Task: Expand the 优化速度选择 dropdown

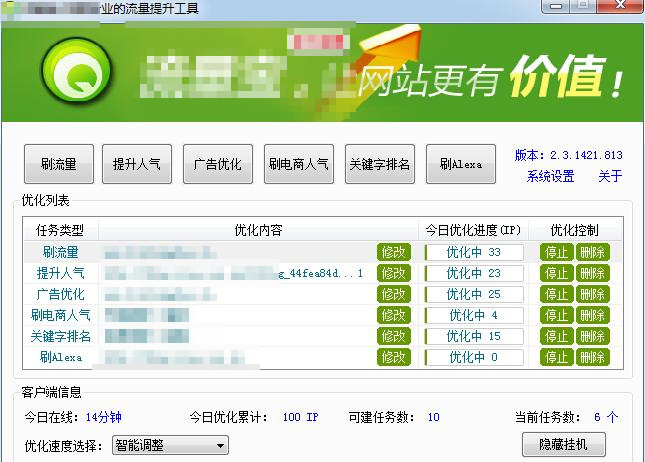Action: 170,444
